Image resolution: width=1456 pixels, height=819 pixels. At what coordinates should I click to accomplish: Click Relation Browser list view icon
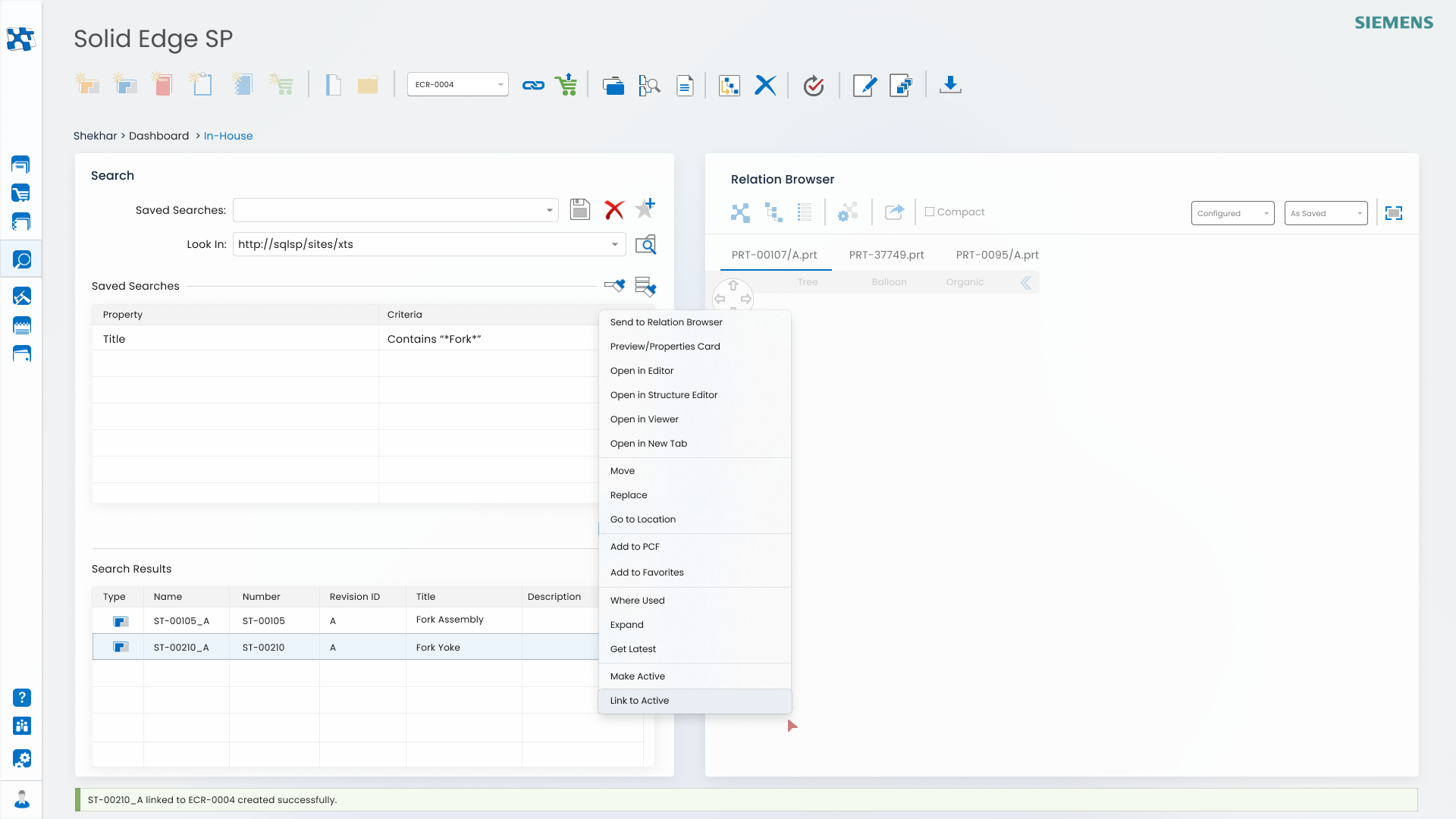pos(805,212)
